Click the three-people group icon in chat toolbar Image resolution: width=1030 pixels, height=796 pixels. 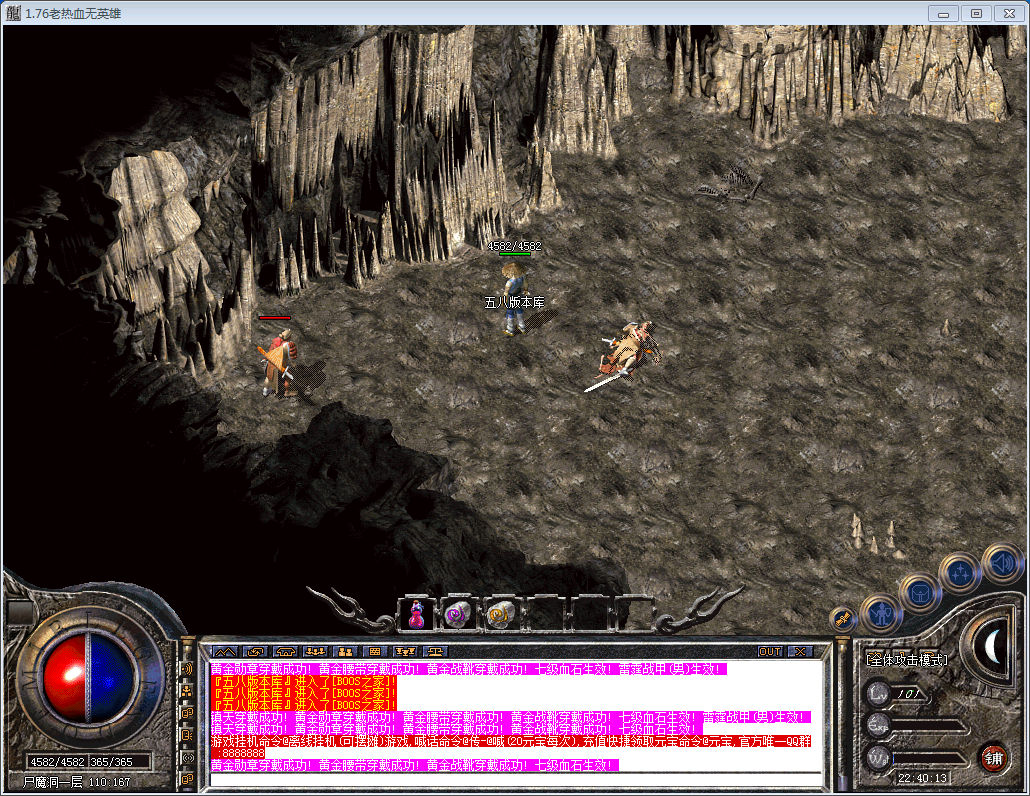[x=315, y=652]
